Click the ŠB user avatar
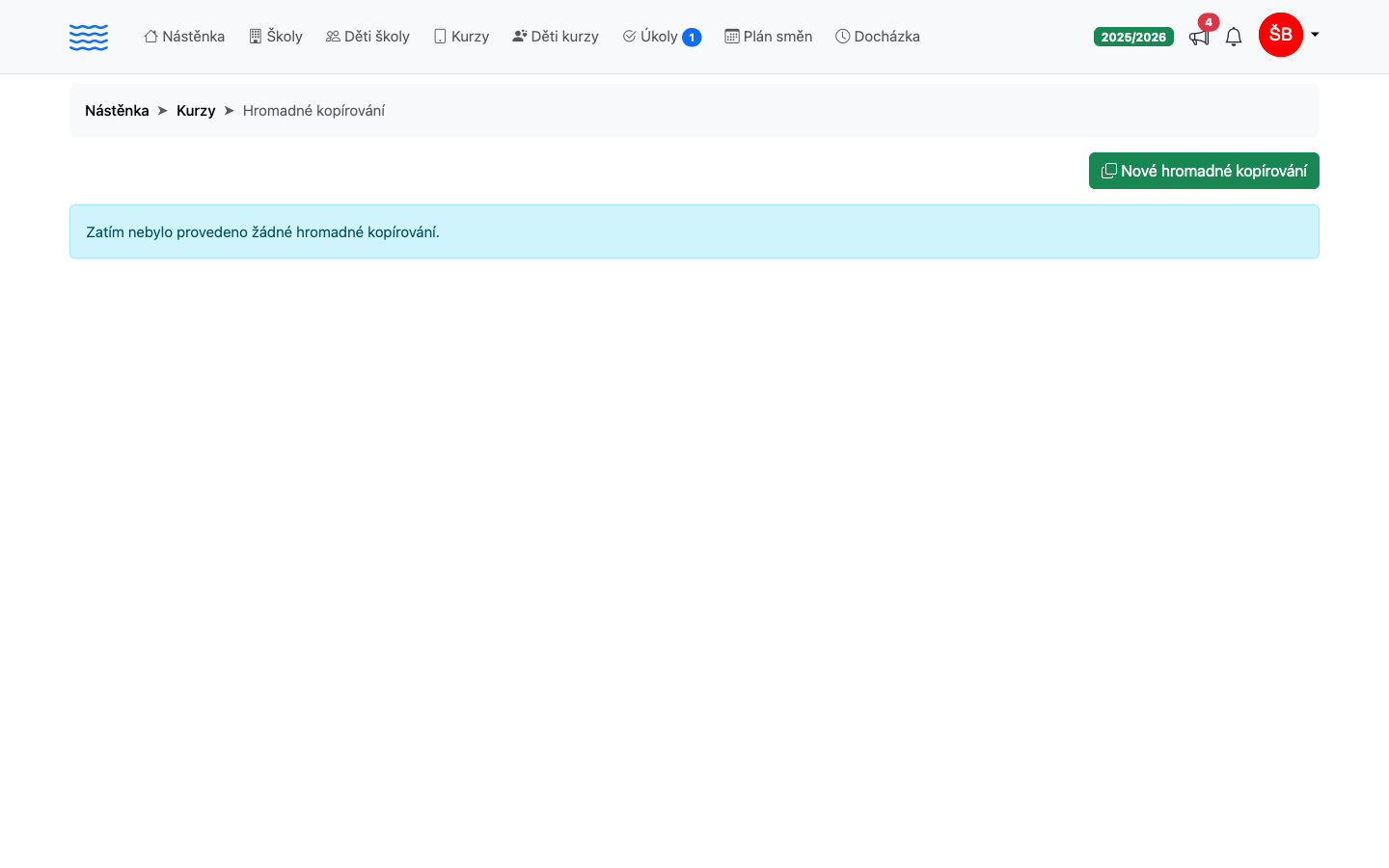This screenshot has height=868, width=1389. click(x=1281, y=35)
